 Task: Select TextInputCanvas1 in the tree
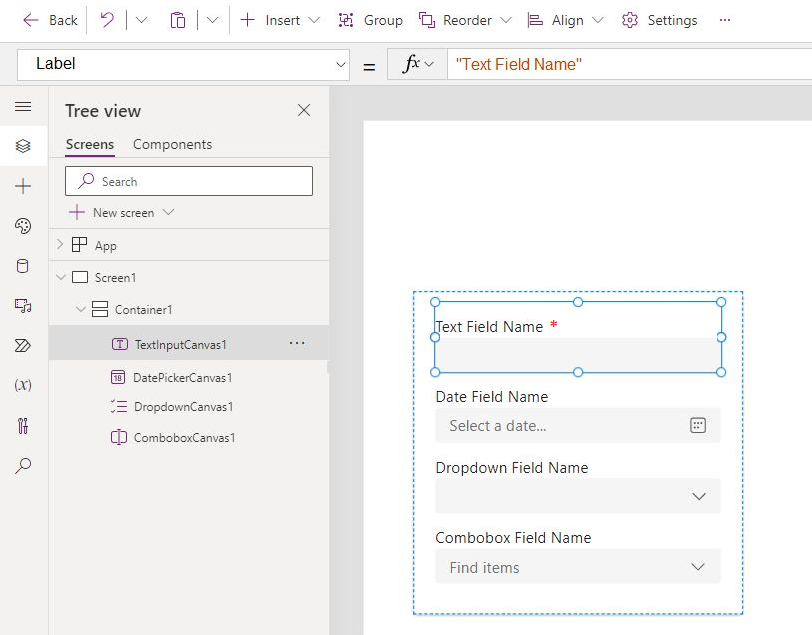(x=180, y=344)
